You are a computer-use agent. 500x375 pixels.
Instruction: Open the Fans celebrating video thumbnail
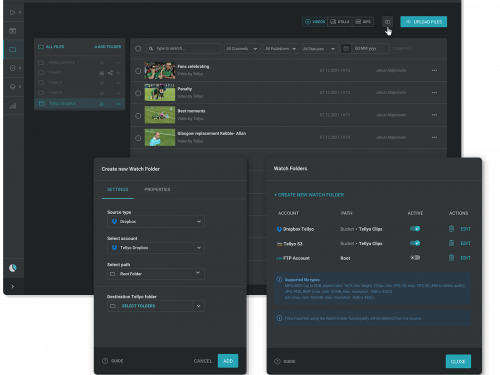160,70
